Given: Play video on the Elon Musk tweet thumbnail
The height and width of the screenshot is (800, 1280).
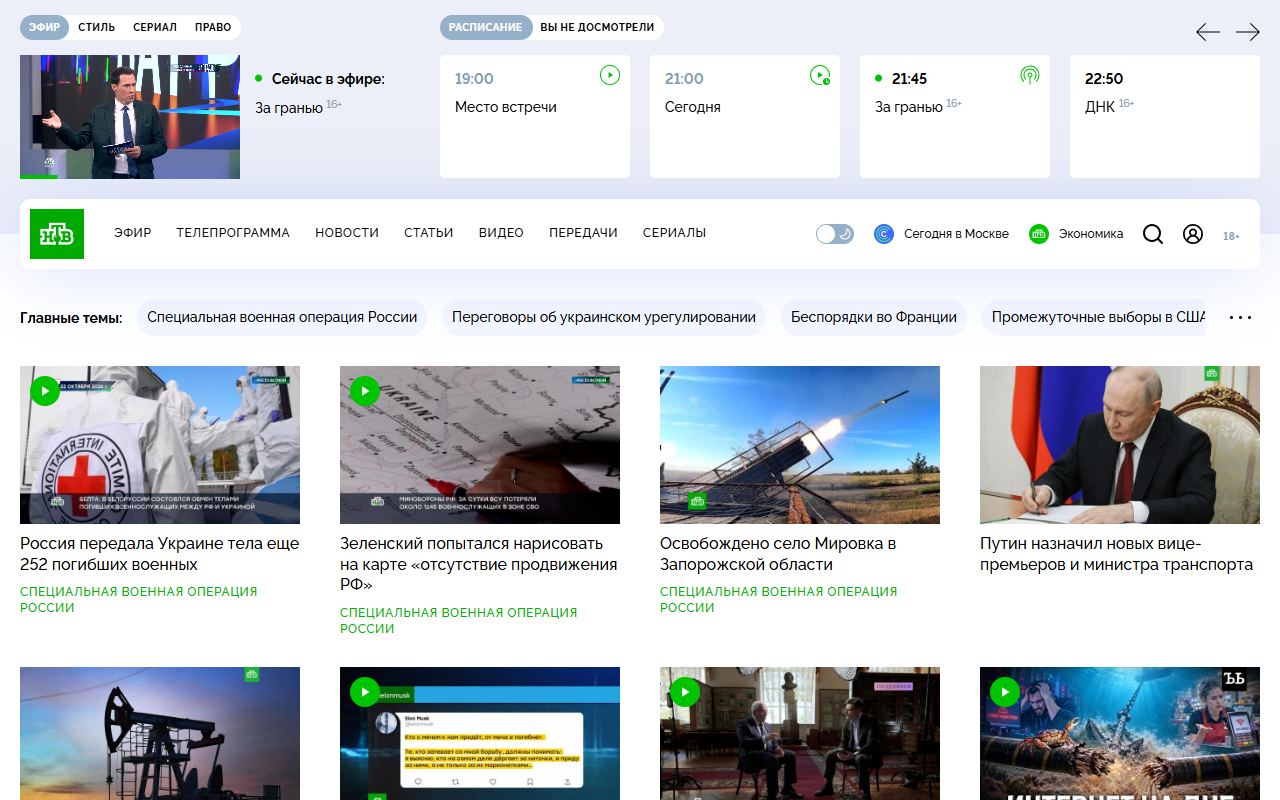Looking at the screenshot, I should point(365,692).
